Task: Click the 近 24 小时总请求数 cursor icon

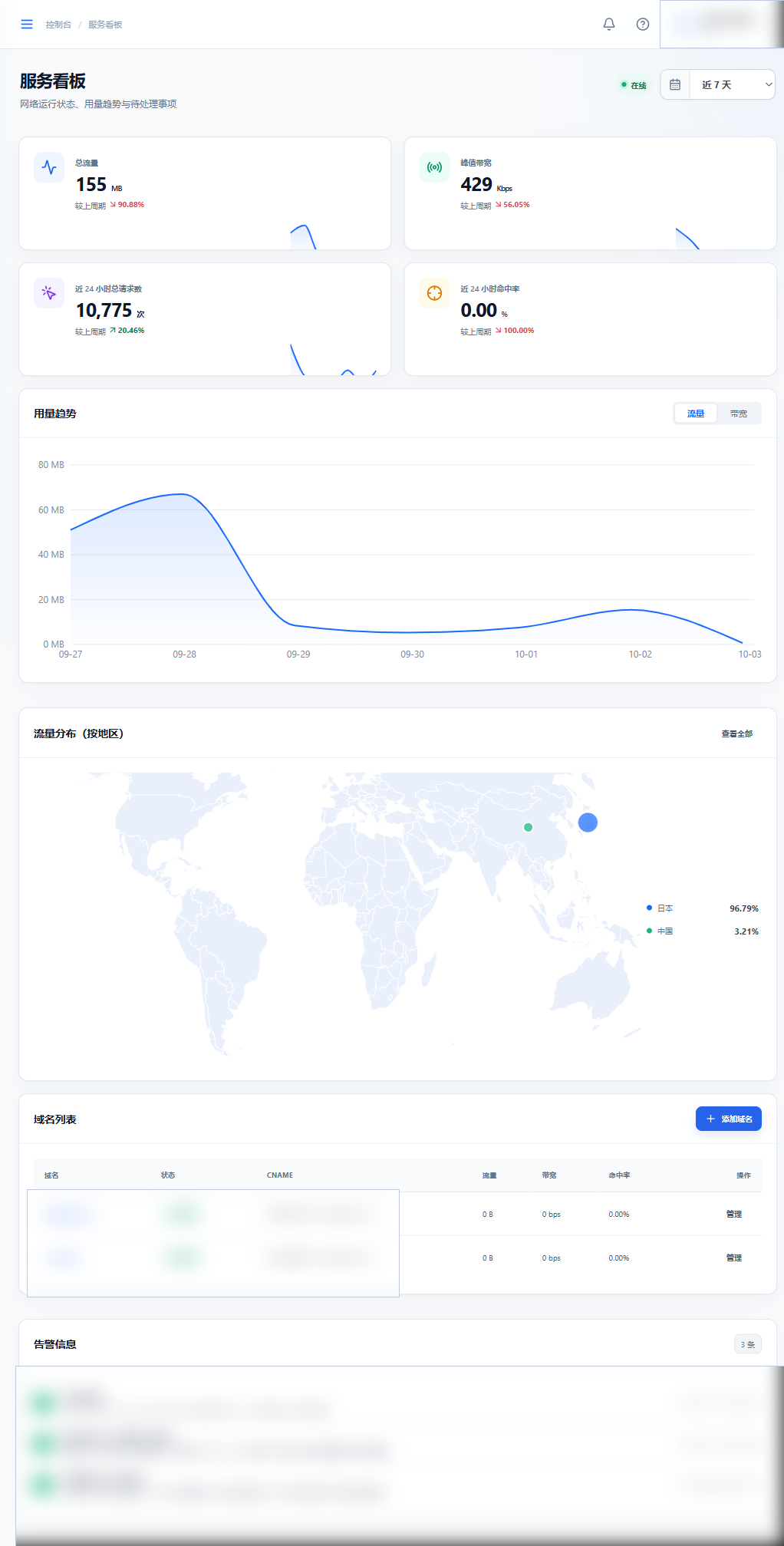Action: point(49,293)
